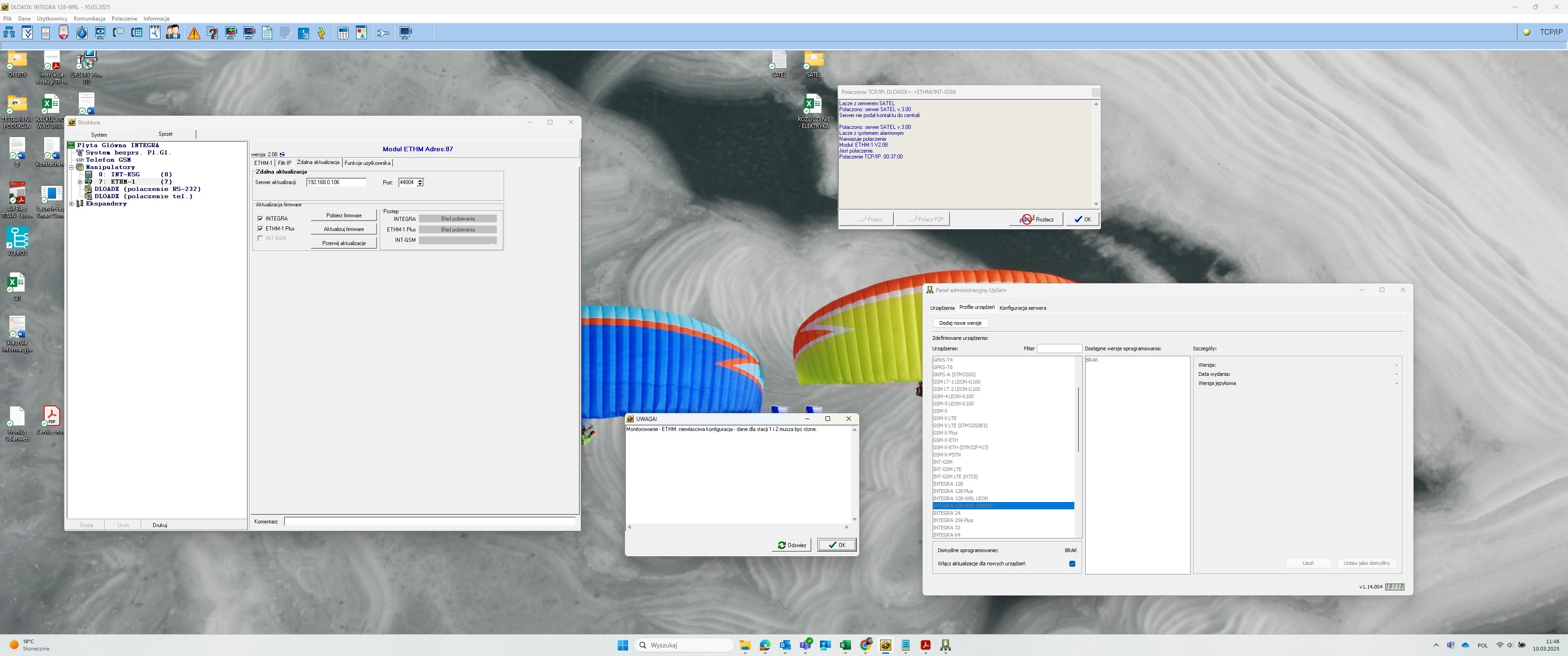Open the Plik menu

tap(7, 18)
